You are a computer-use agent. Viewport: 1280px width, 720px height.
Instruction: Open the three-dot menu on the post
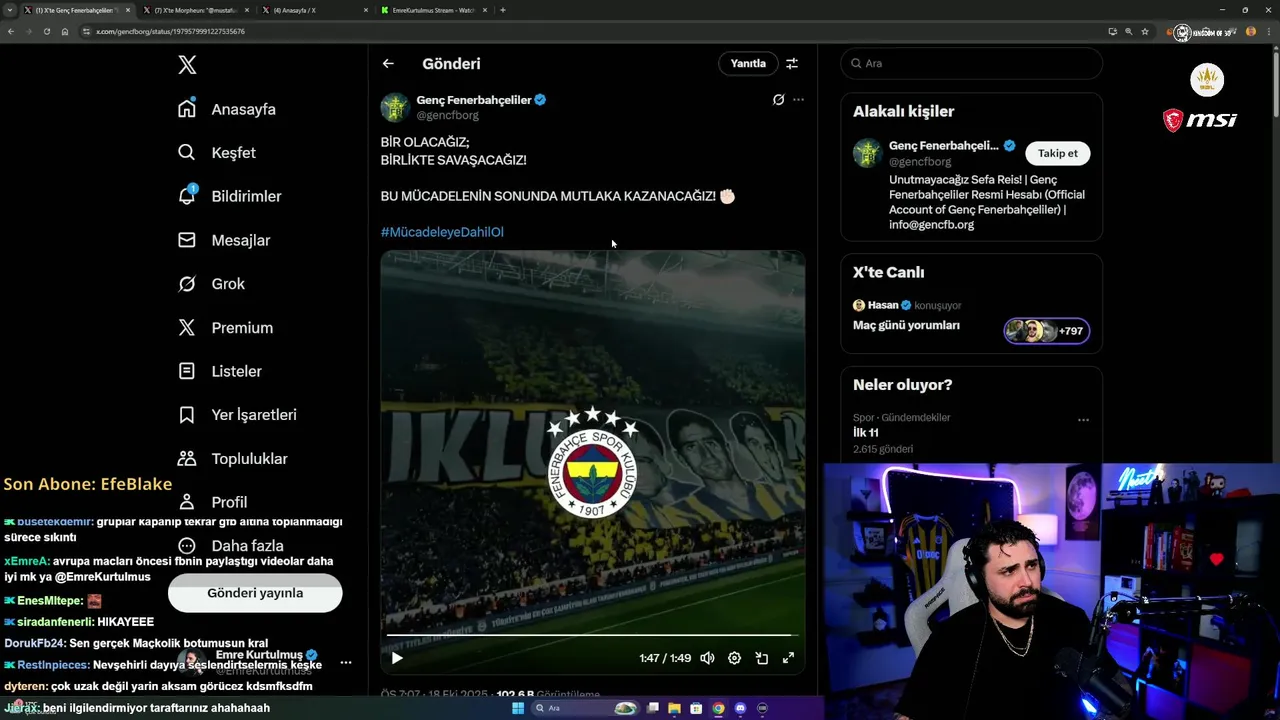(798, 100)
